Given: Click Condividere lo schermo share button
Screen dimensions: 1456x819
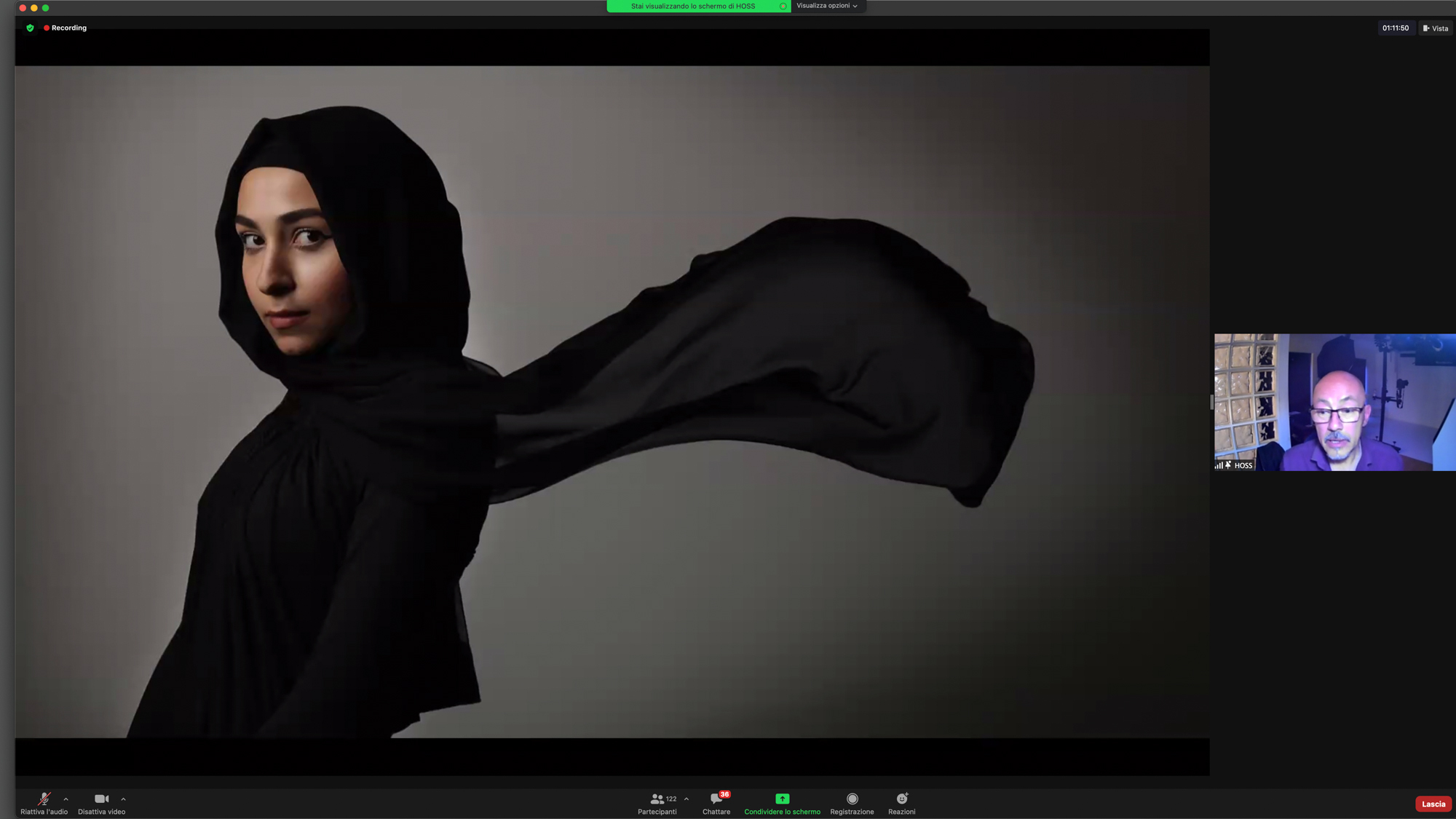Looking at the screenshot, I should [782, 803].
